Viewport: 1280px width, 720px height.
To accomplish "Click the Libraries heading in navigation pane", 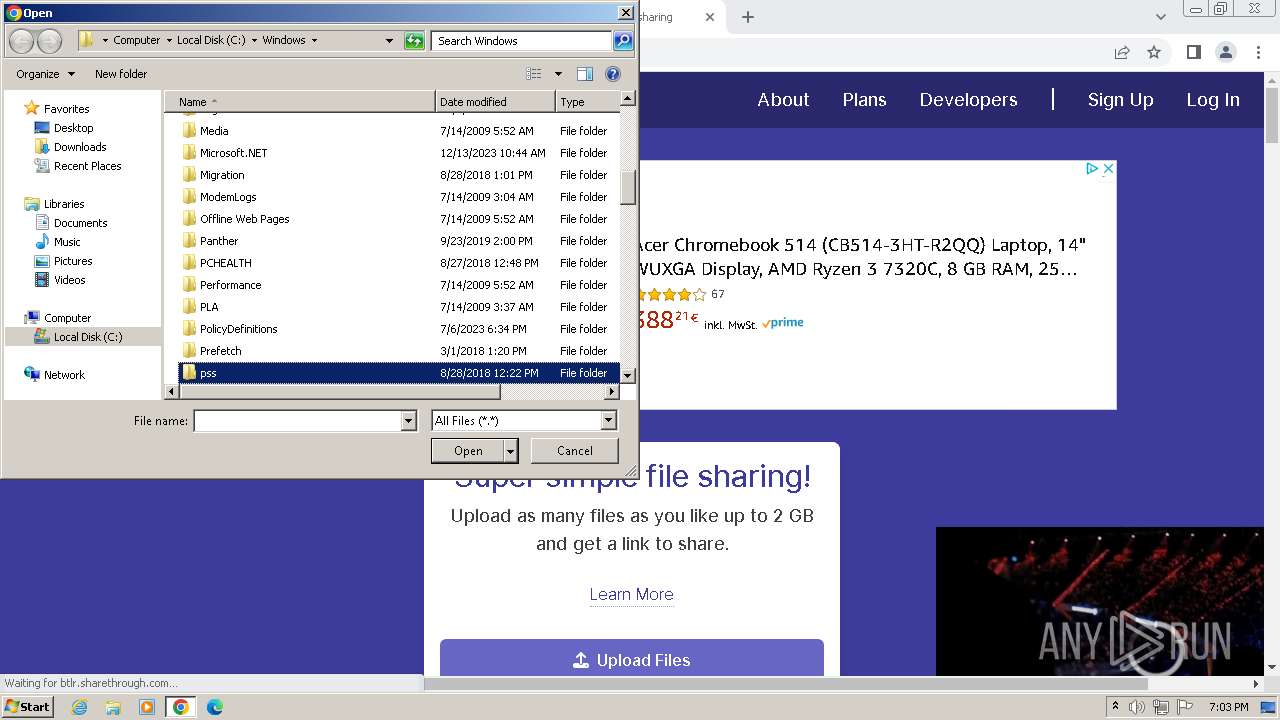I will click(64, 204).
